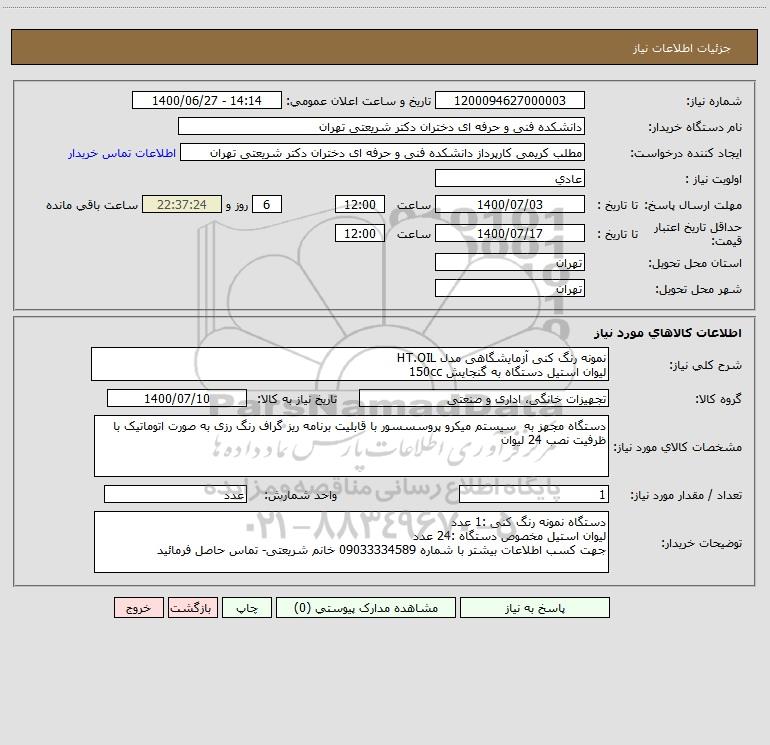Image resolution: width=770 pixels, height=745 pixels.
Task: Click the اطلاعات کالاهای مورد نیاز section heading
Action: tap(668, 333)
